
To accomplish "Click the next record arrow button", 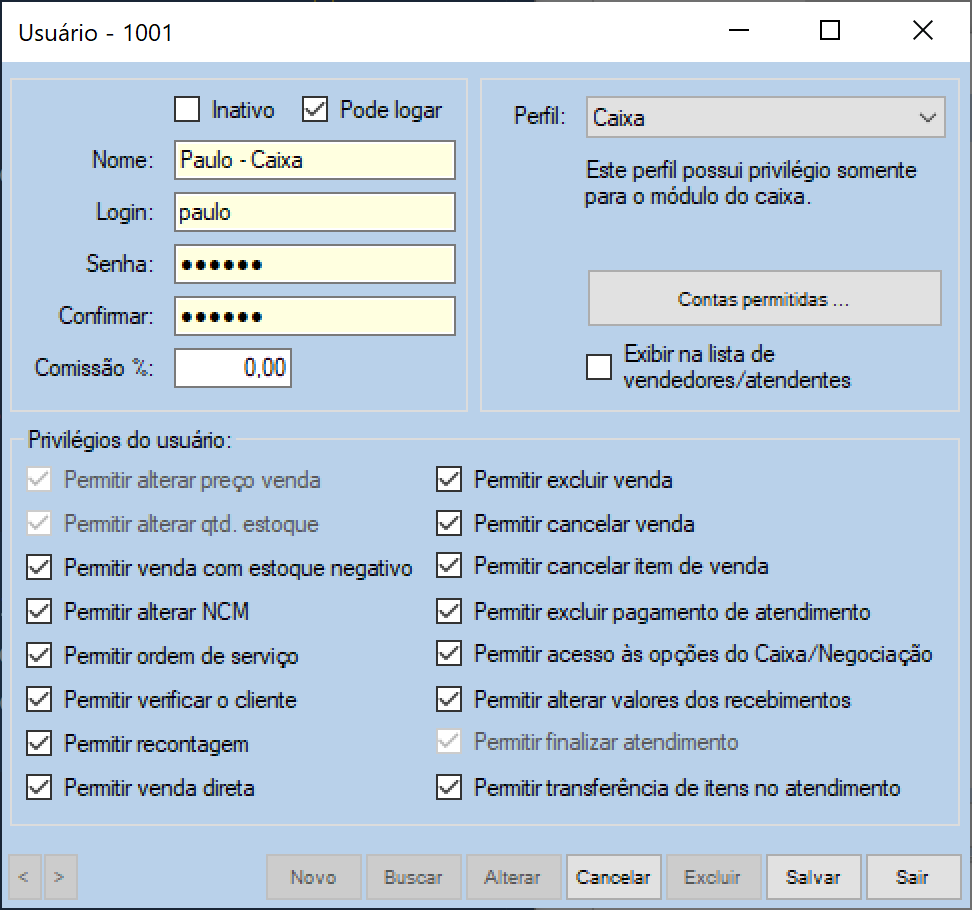I will 60,877.
